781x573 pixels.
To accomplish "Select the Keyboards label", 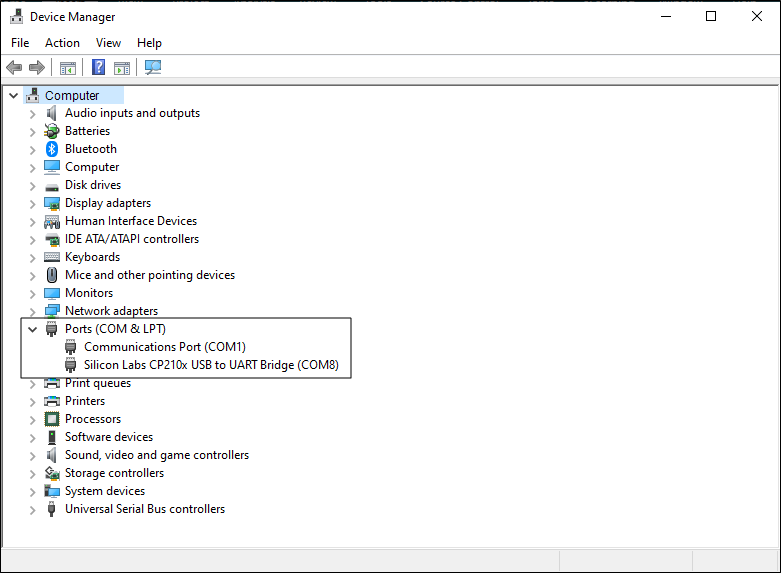I will (x=93, y=257).
